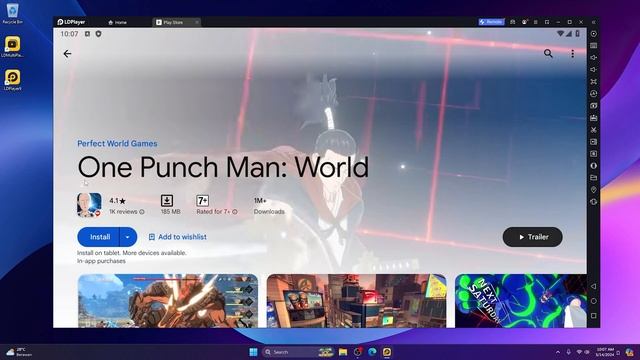Screen dimensions: 640x360
Task: Collapse the LDPlayer right sidebar with double arrow
Action: tap(593, 22)
